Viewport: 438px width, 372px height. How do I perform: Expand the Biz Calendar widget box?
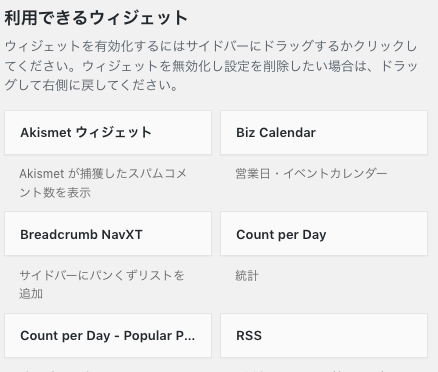(x=324, y=133)
